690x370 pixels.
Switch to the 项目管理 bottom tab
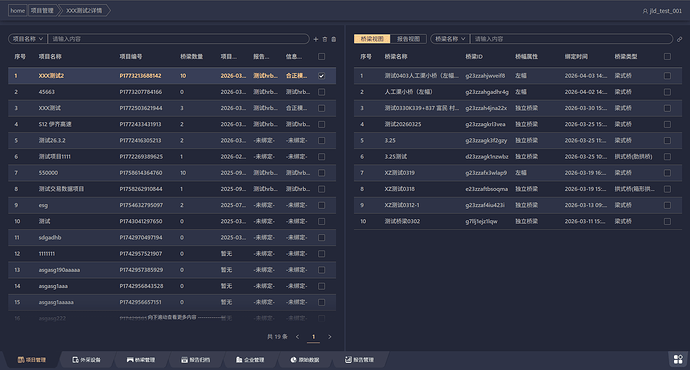32,360
